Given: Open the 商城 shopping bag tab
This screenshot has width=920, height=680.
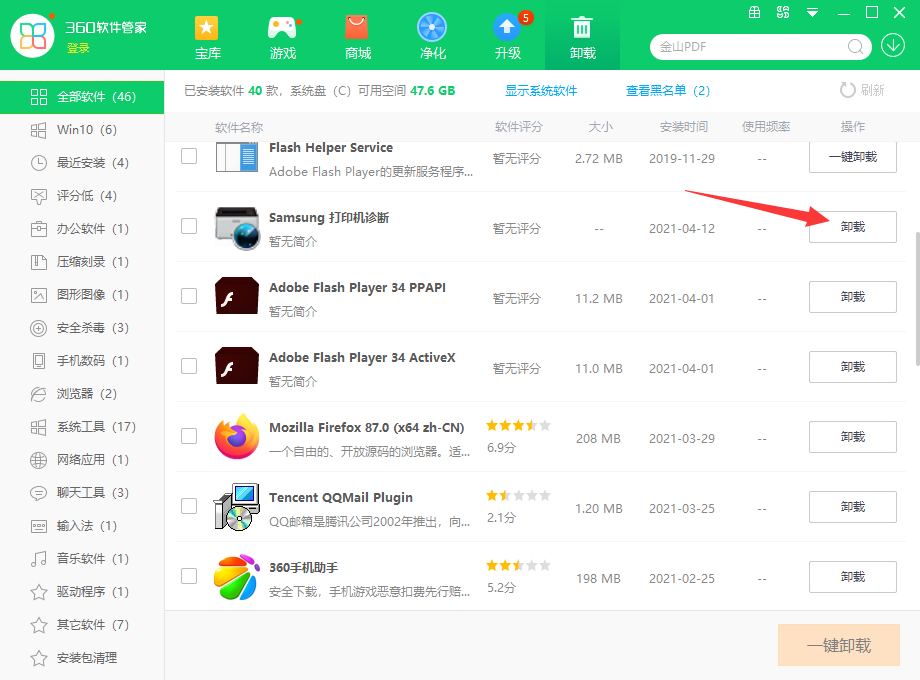Looking at the screenshot, I should tap(357, 37).
